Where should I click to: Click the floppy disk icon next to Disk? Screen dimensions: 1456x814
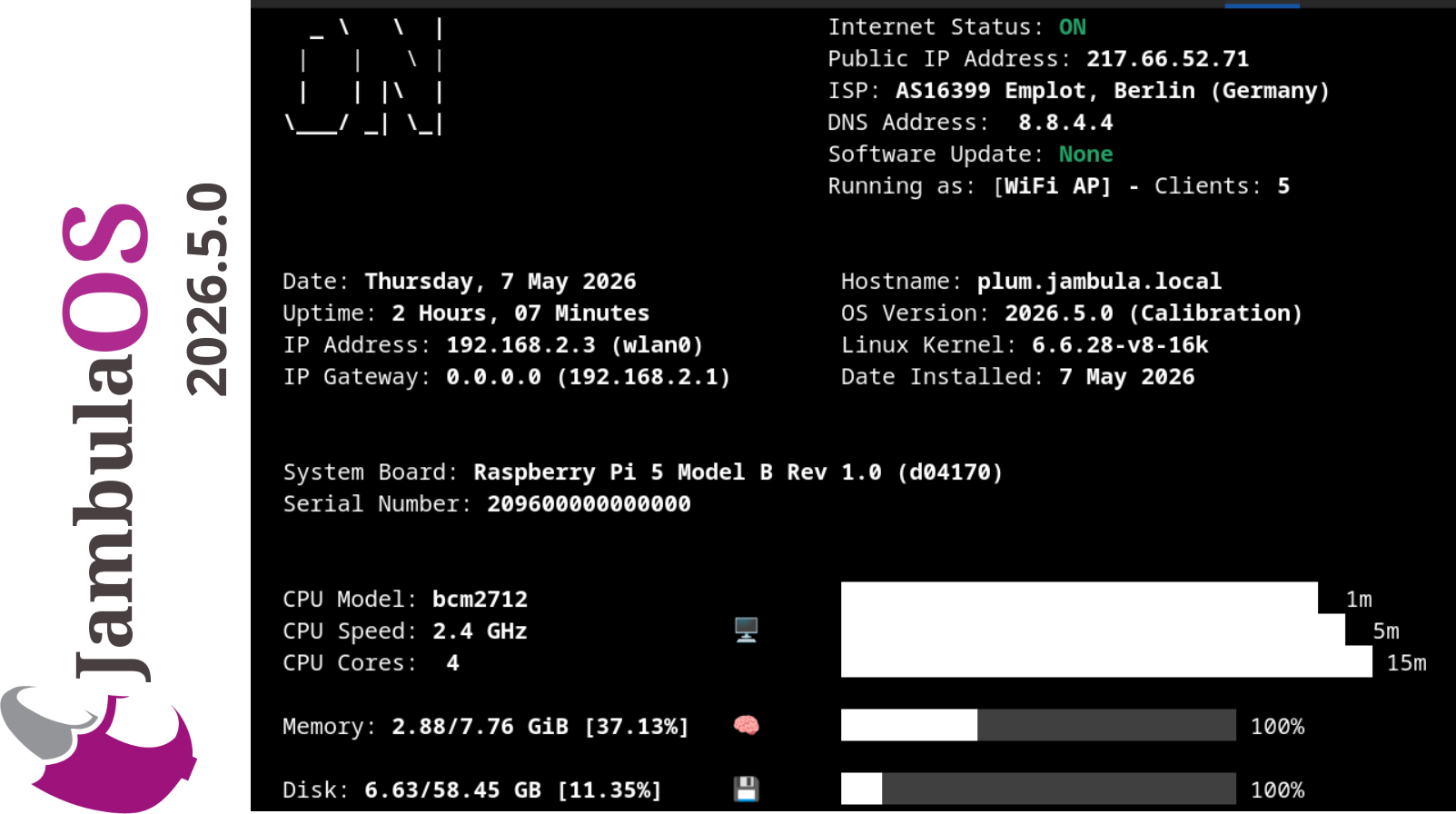tap(746, 789)
